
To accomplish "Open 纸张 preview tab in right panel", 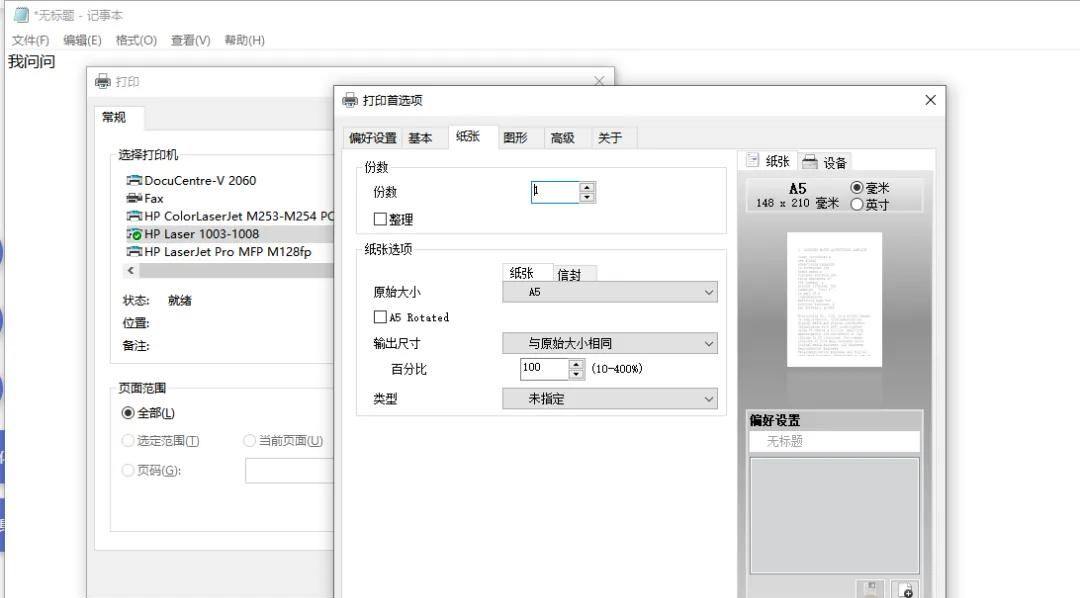I will click(768, 161).
